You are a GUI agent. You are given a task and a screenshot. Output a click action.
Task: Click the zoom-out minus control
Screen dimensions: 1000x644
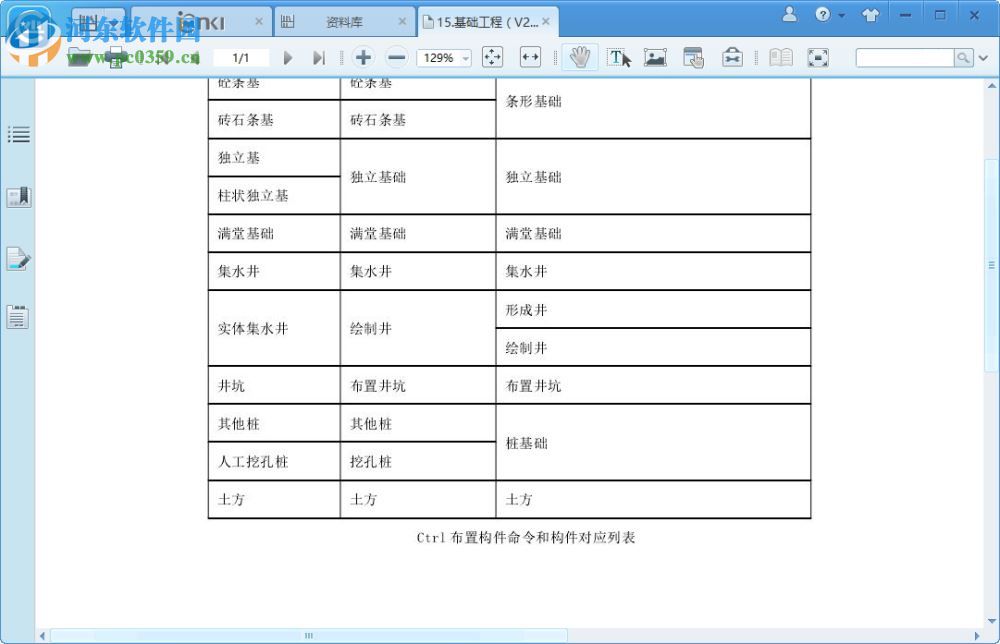pos(396,57)
